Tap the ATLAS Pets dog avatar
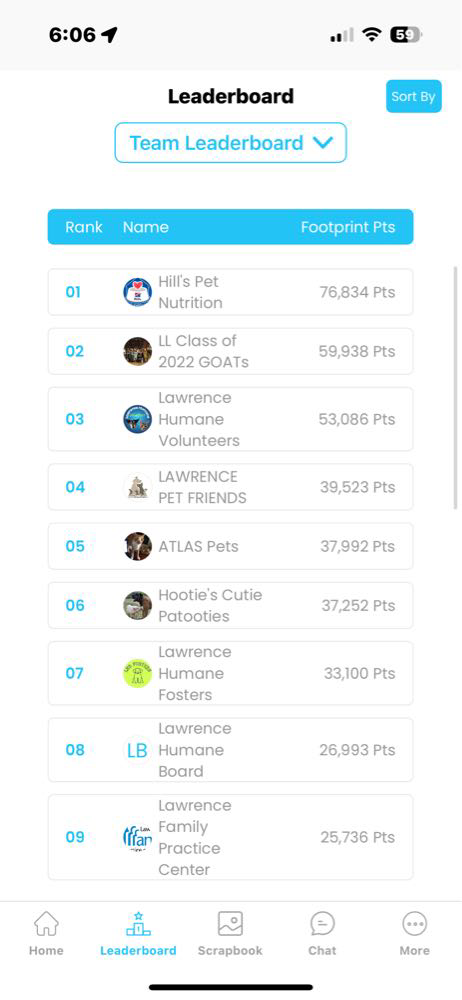The width and height of the screenshot is (462, 1000). [137, 547]
